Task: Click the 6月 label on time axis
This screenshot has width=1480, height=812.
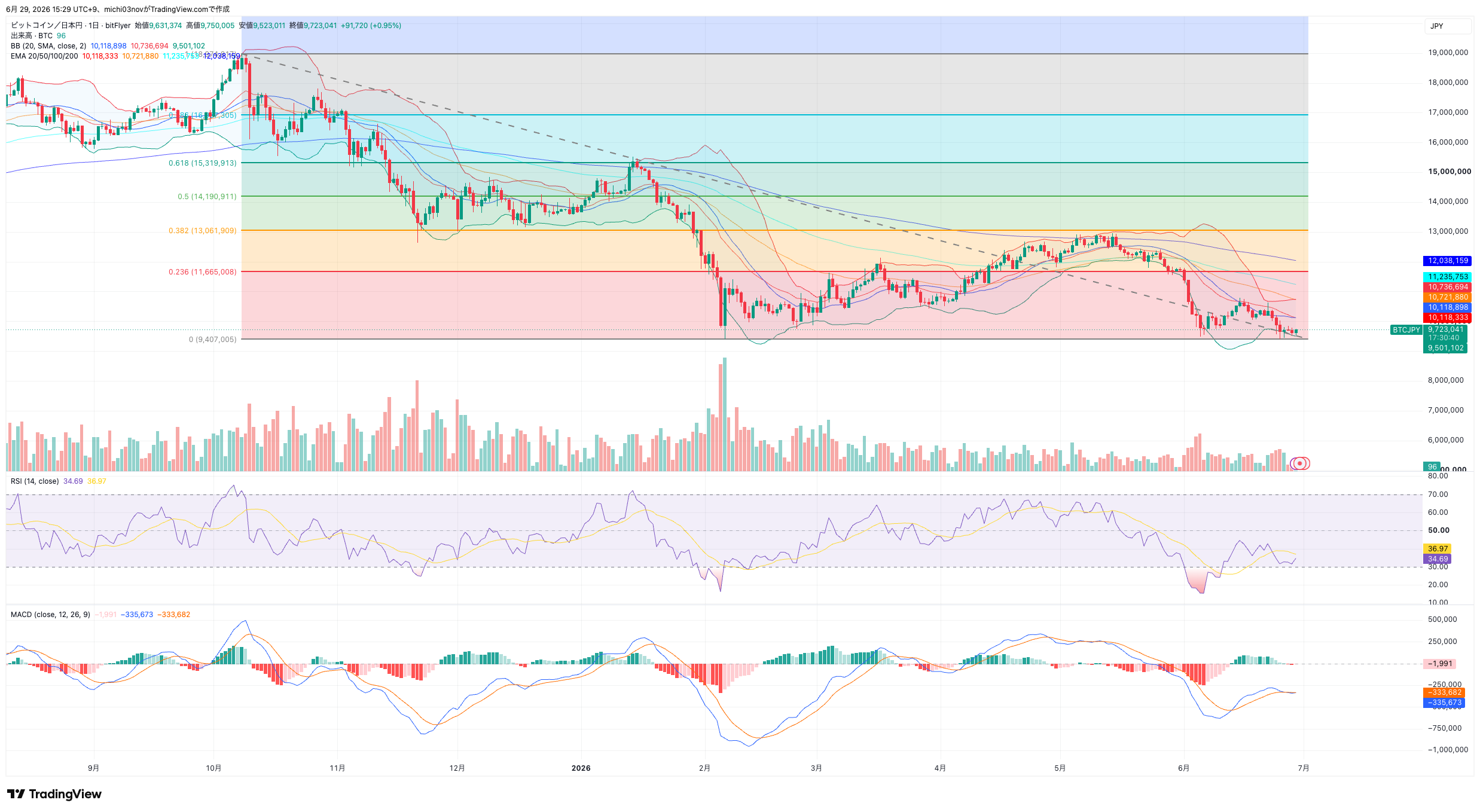Action: point(1183,768)
